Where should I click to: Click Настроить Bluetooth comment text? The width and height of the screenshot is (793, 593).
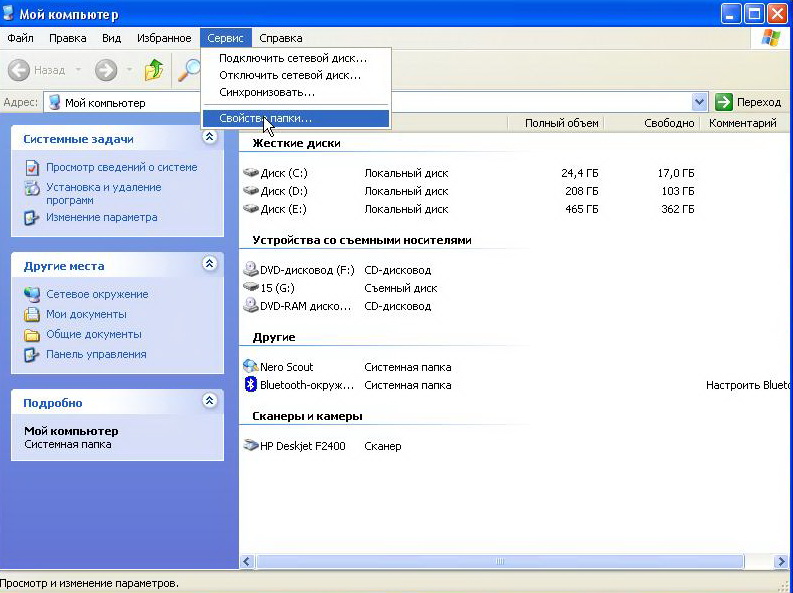[748, 385]
